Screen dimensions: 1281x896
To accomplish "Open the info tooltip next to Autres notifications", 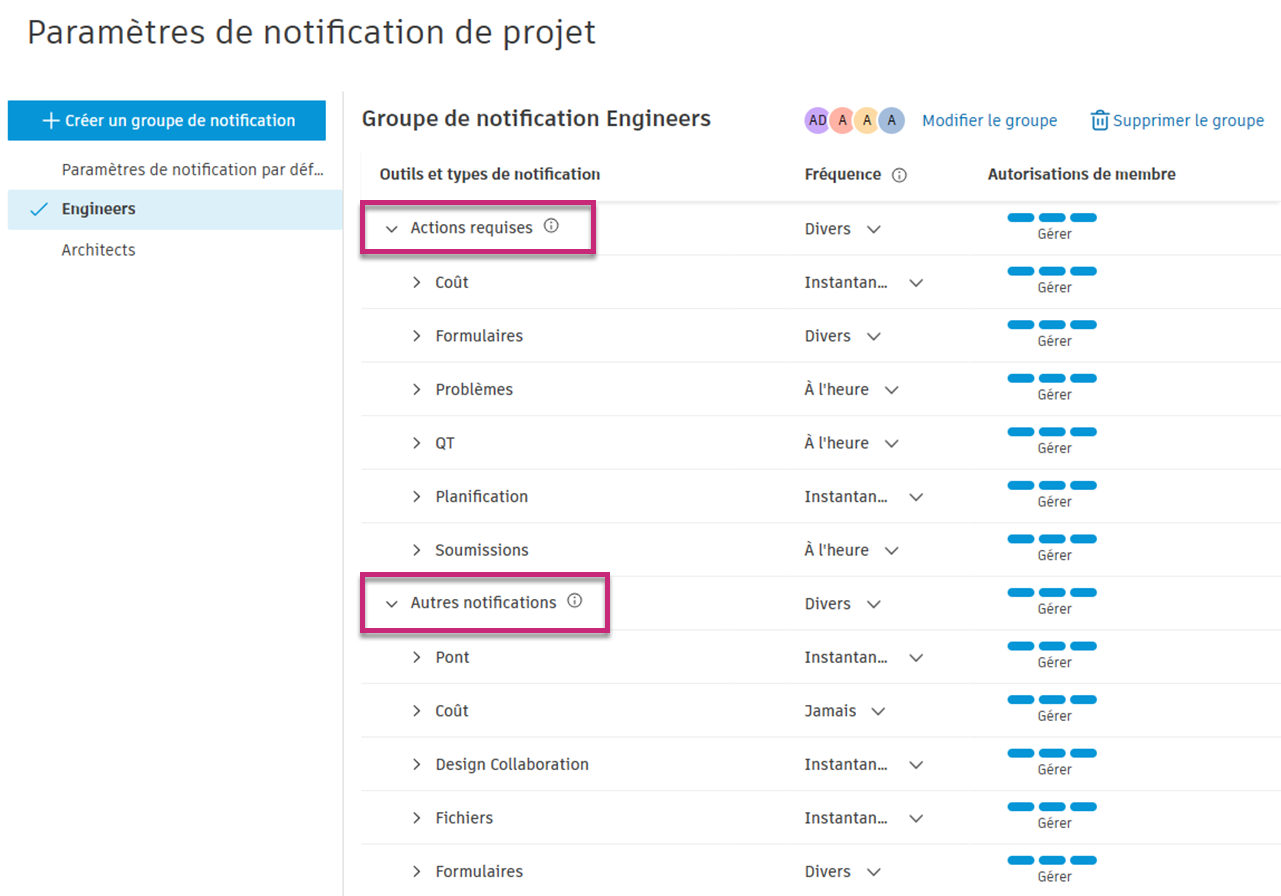I will tap(574, 601).
